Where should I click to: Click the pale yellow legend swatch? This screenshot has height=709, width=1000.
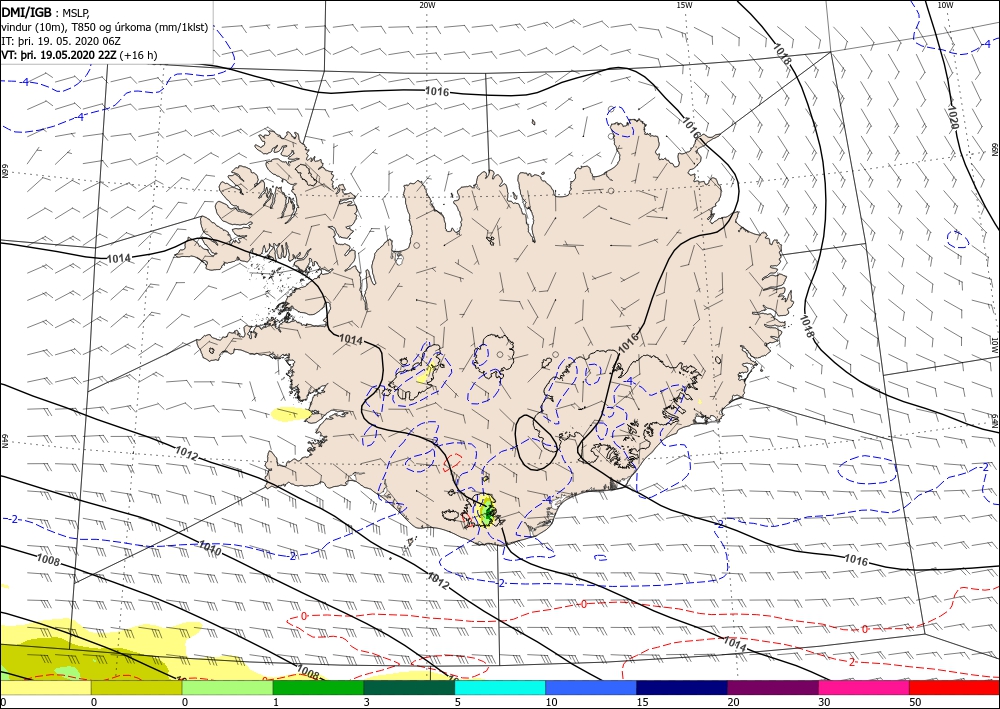45,687
